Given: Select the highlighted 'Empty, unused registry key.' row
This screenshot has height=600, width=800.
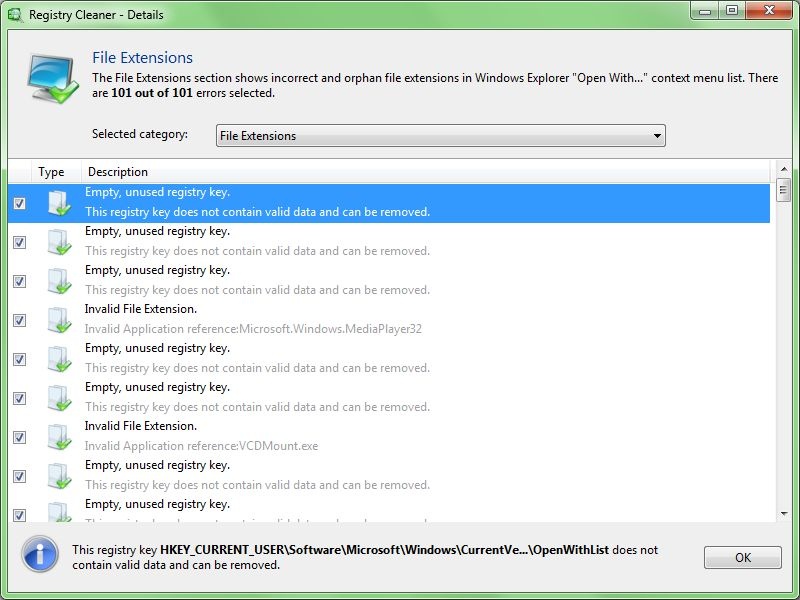Looking at the screenshot, I should [x=389, y=203].
